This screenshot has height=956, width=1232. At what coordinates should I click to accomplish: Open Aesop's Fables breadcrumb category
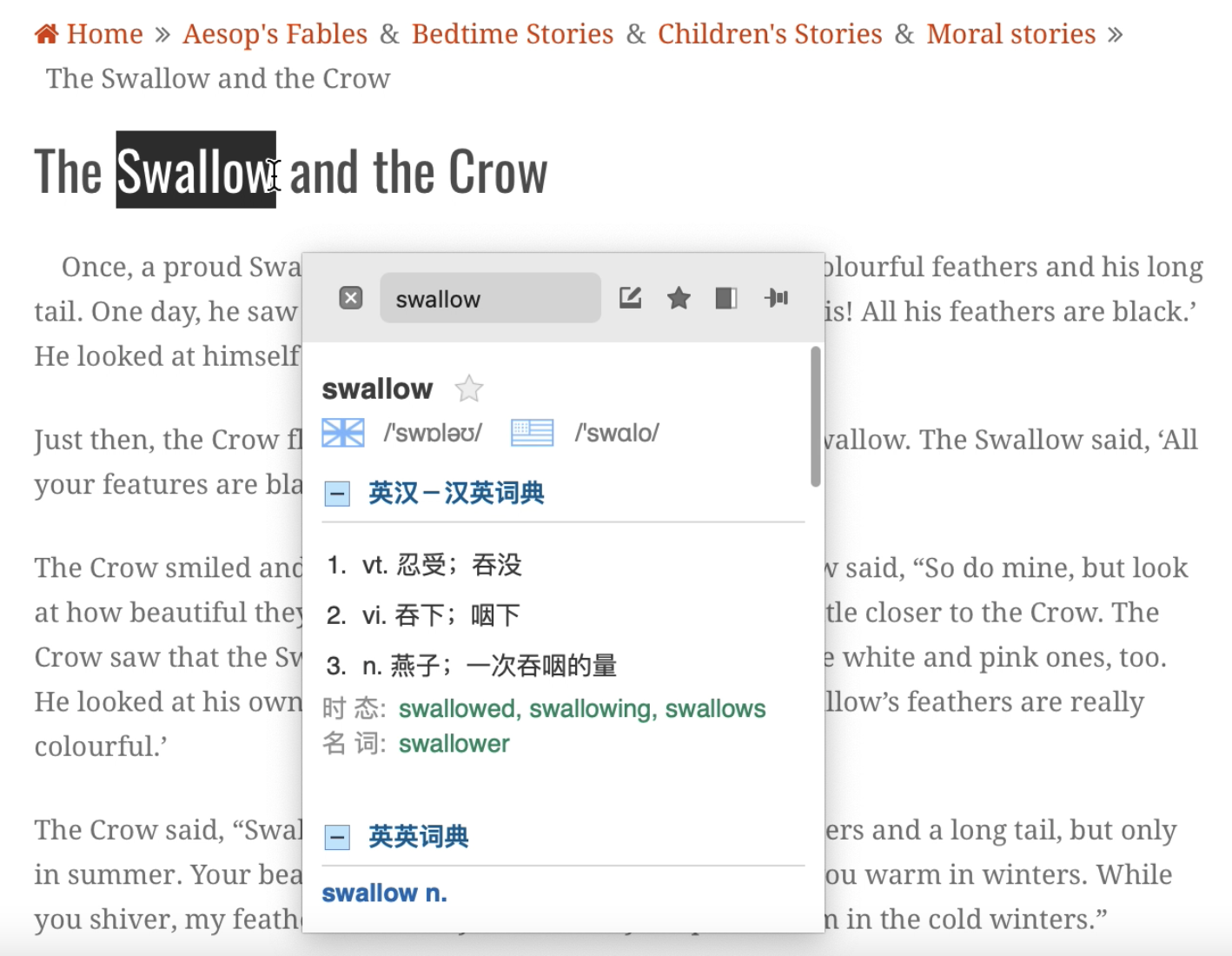coord(275,34)
